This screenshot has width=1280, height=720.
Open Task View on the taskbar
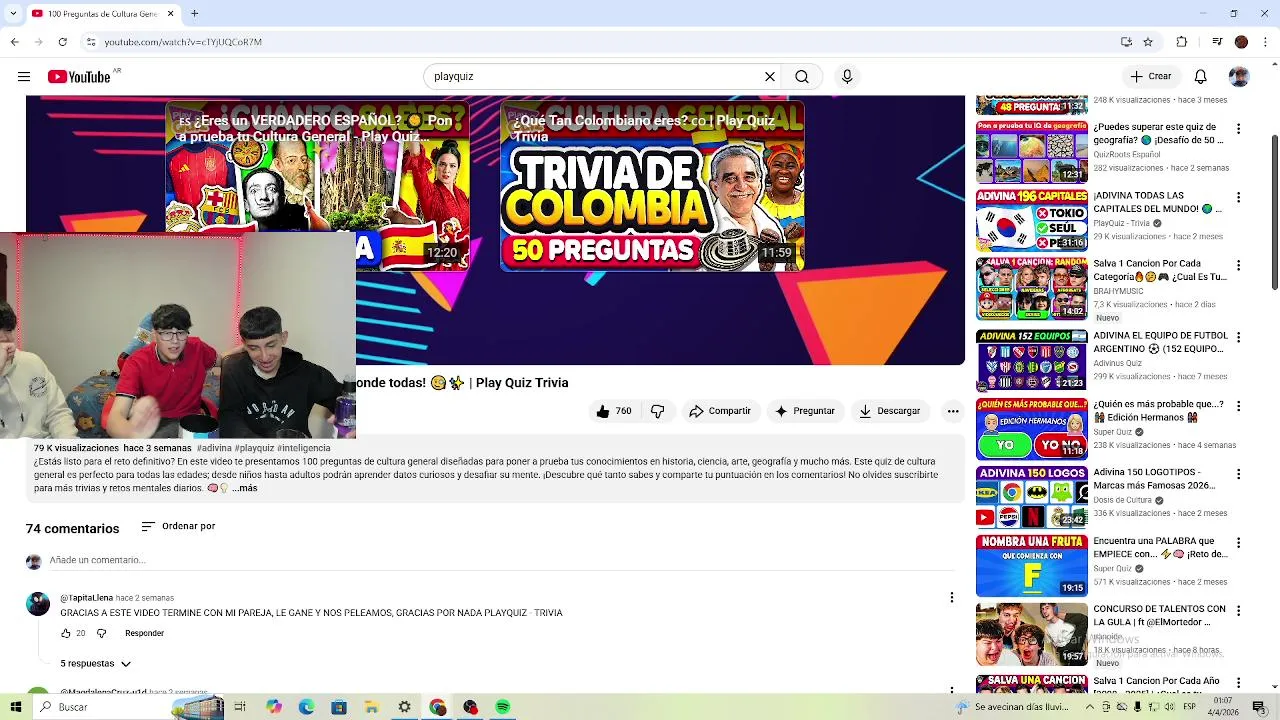(x=240, y=707)
